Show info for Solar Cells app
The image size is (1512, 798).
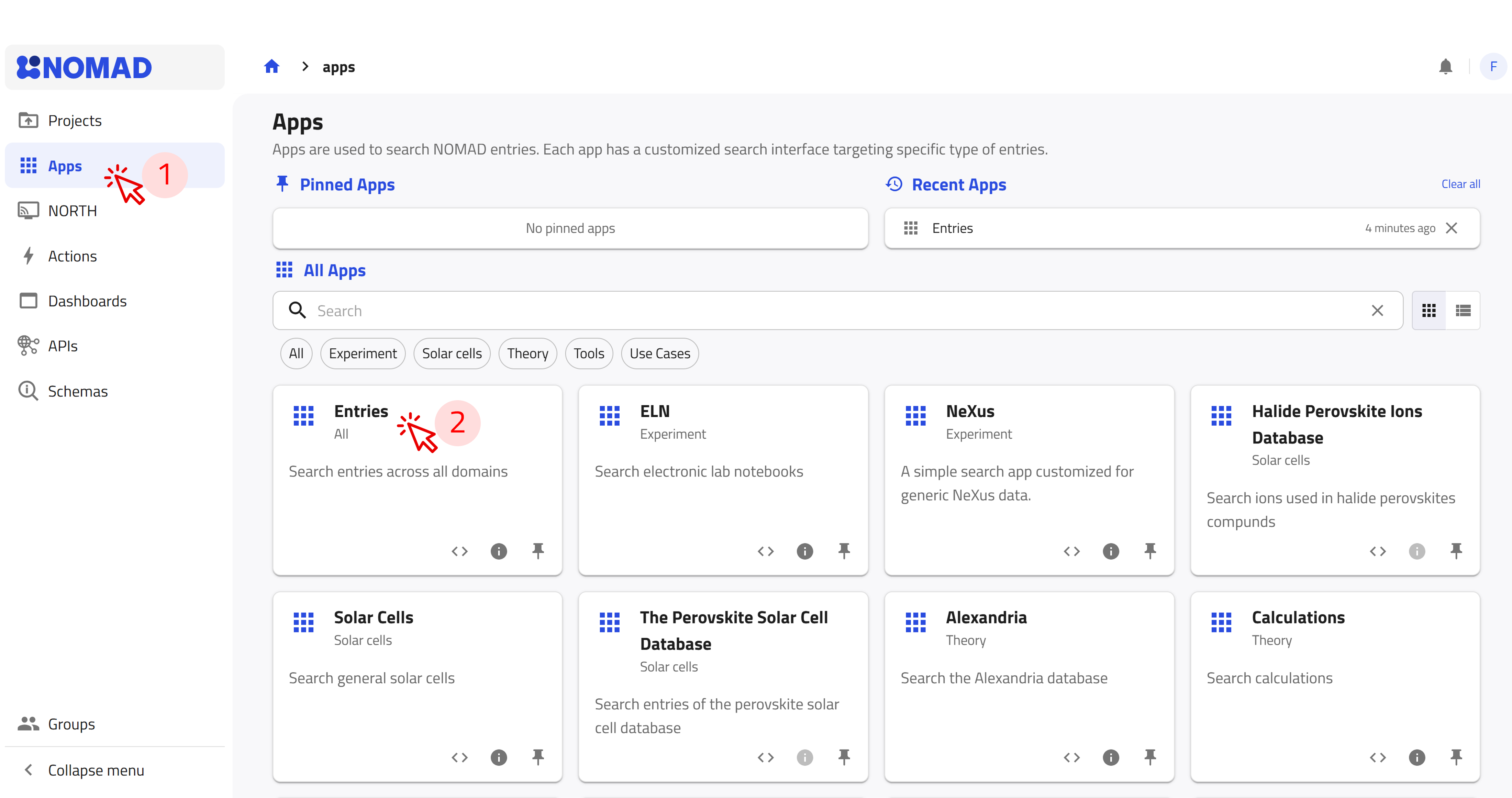click(x=499, y=757)
